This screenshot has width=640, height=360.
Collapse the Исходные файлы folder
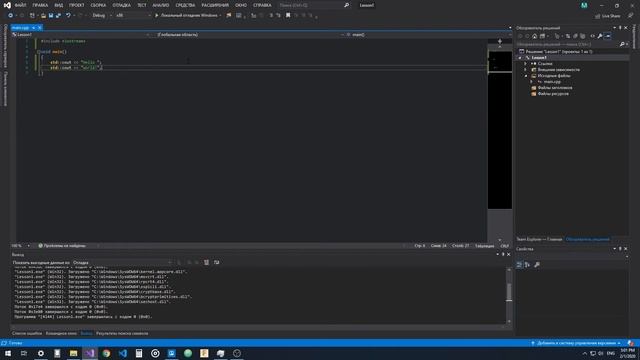(x=526, y=76)
